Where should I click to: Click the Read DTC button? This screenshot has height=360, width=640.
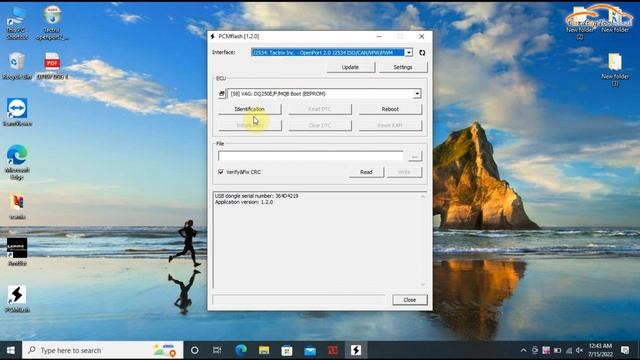tap(320, 109)
